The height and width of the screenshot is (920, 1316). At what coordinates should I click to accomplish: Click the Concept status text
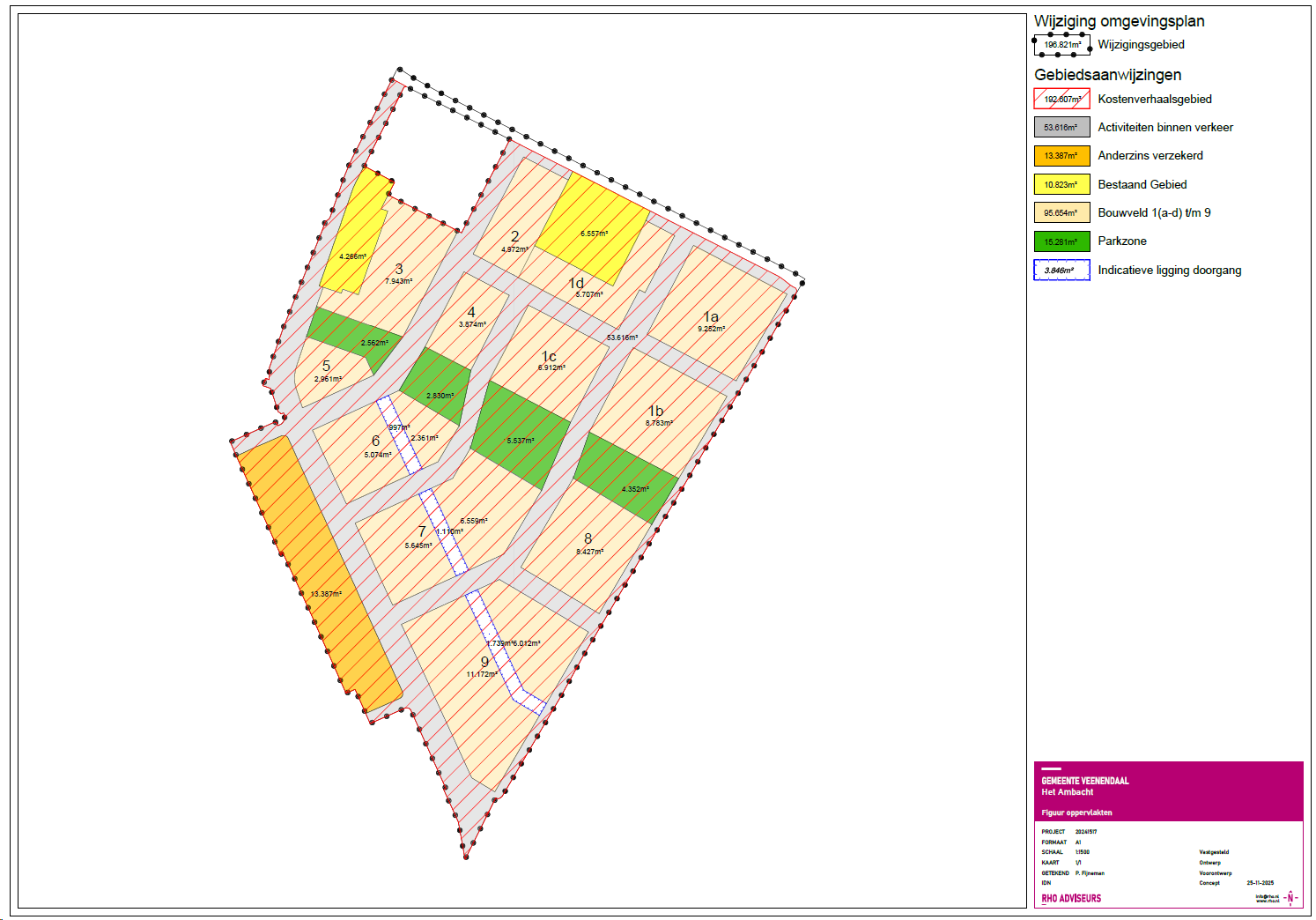(x=1209, y=883)
